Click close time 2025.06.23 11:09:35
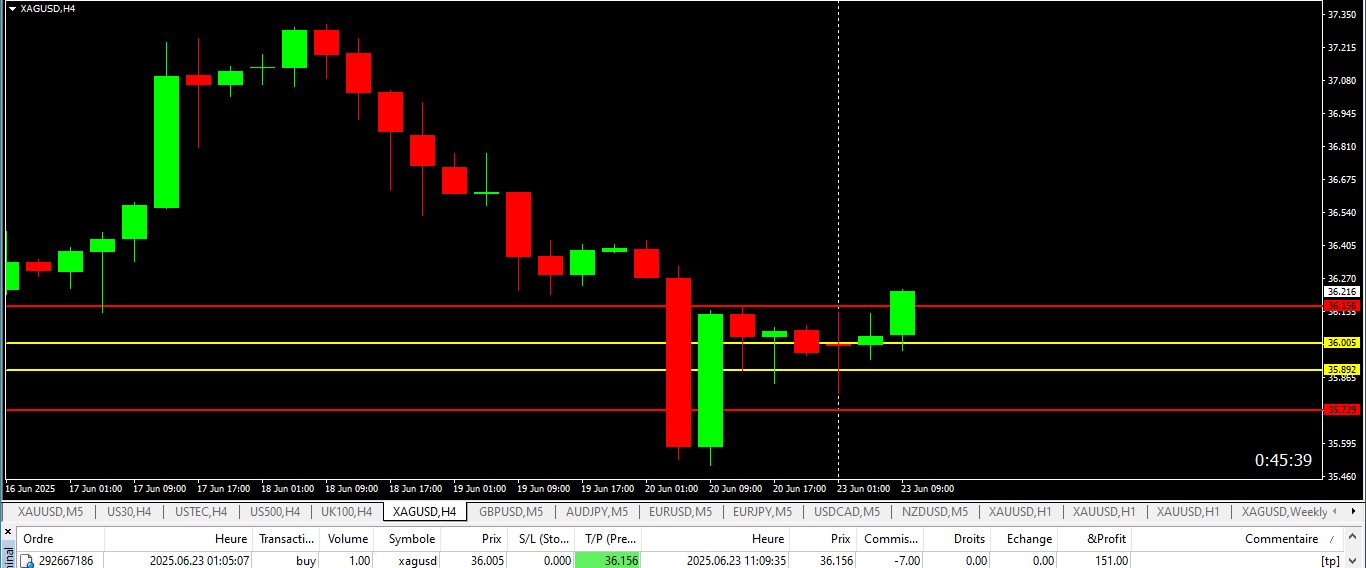The width and height of the screenshot is (1366, 568). [x=736, y=561]
